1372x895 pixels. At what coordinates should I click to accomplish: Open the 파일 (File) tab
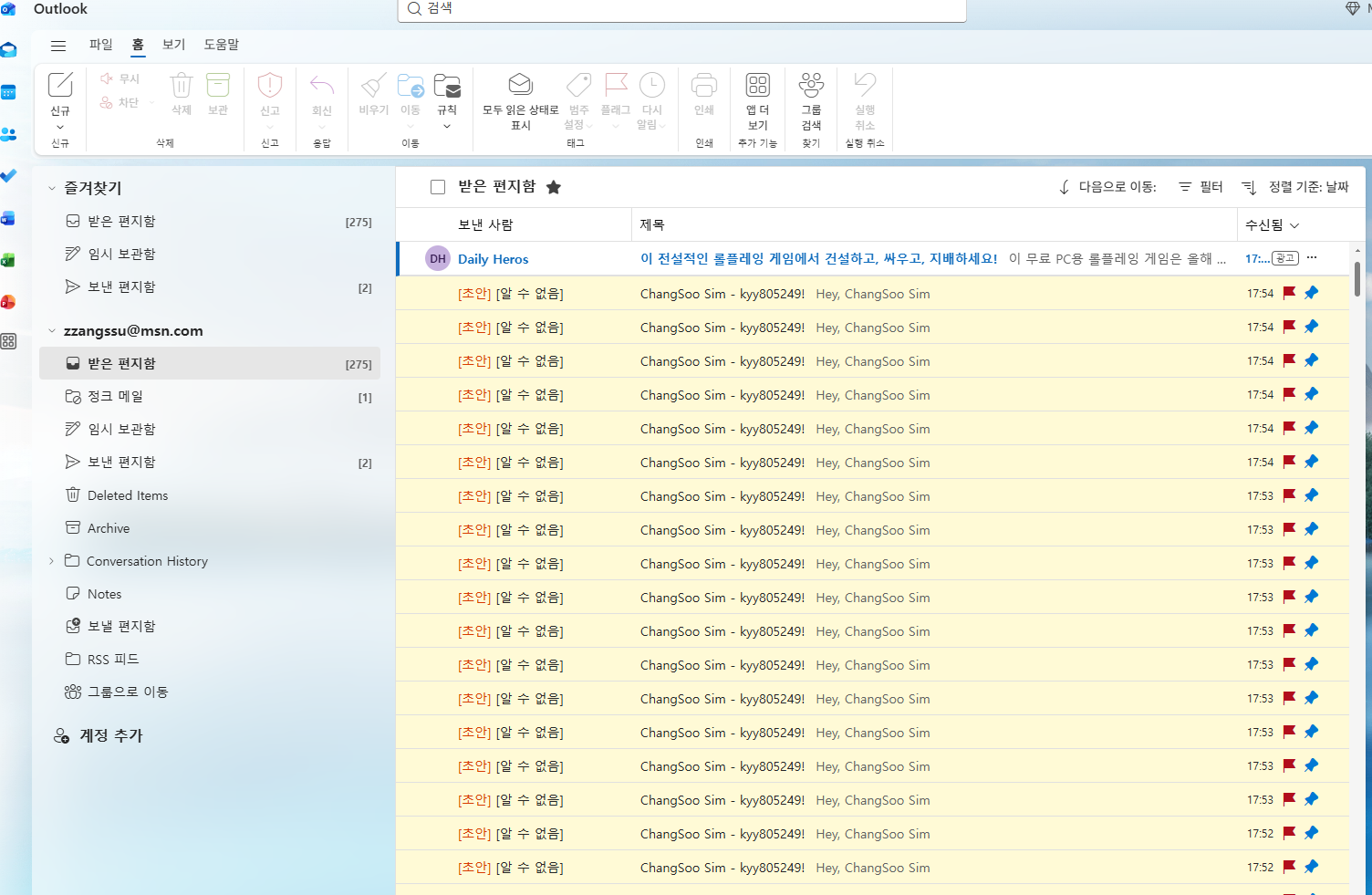pos(101,45)
